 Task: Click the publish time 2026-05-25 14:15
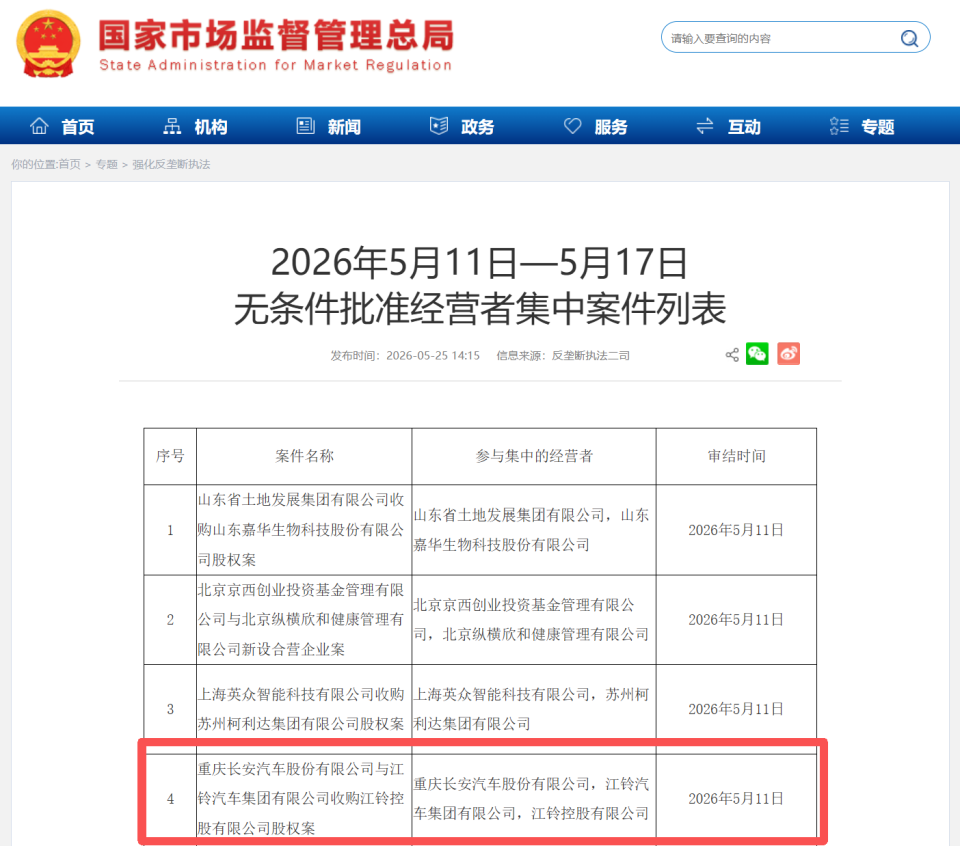click(x=433, y=356)
